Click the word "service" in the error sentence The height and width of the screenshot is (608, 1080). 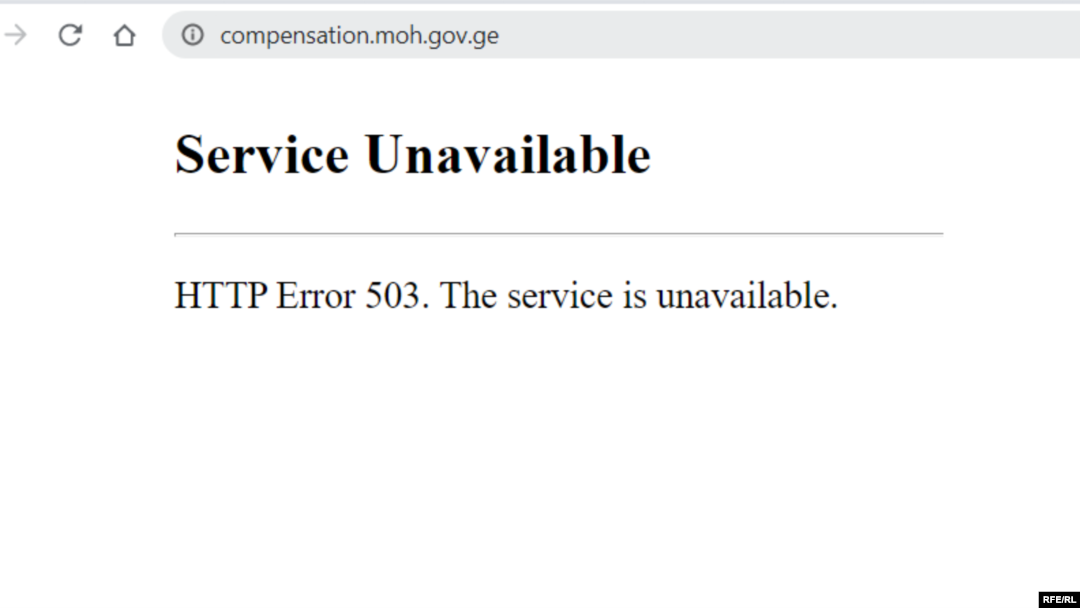point(560,297)
